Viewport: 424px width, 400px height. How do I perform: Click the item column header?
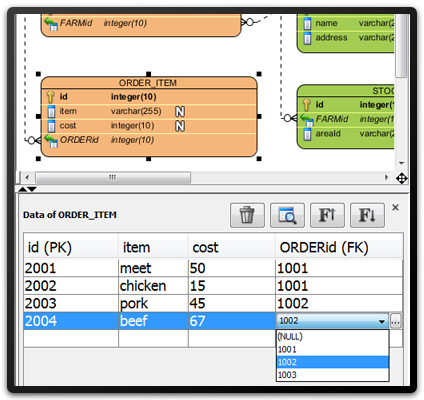click(x=153, y=247)
